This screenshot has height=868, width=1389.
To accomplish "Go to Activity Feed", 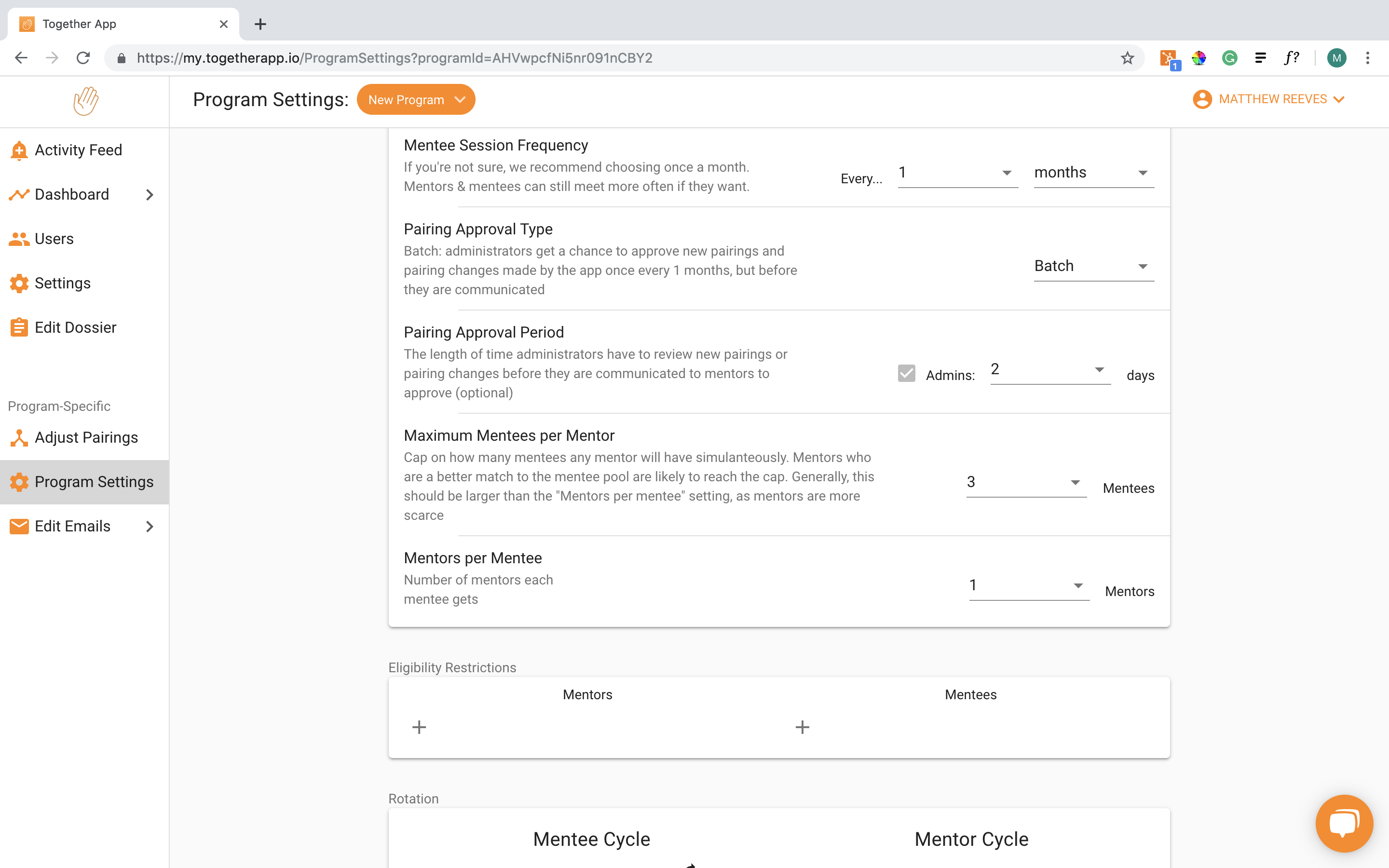I will [x=78, y=150].
